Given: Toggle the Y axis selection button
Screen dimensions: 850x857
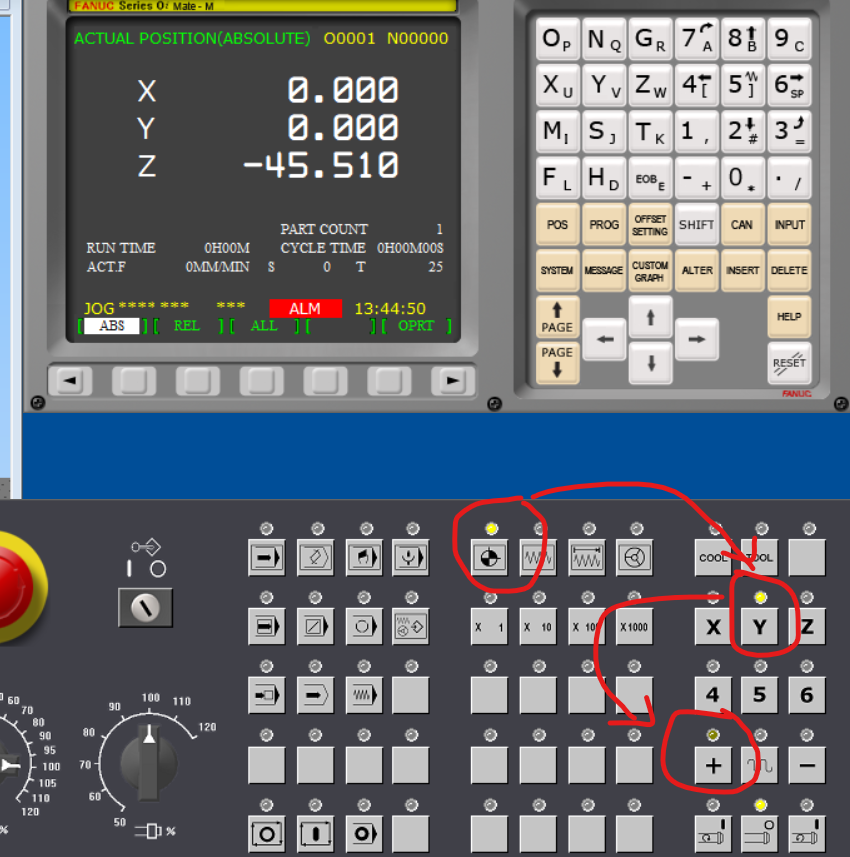Looking at the screenshot, I should coord(760,627).
